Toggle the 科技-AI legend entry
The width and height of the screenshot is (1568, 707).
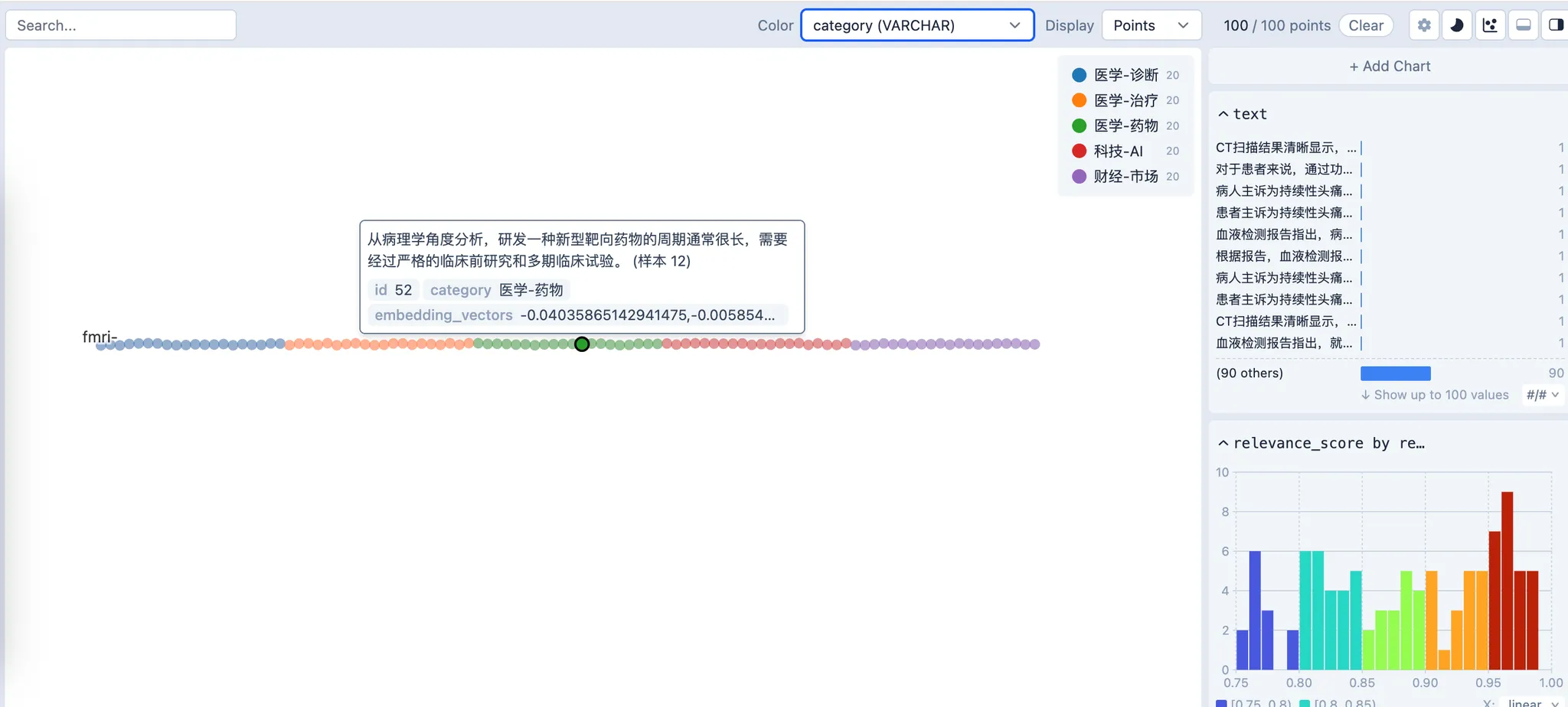(1116, 151)
